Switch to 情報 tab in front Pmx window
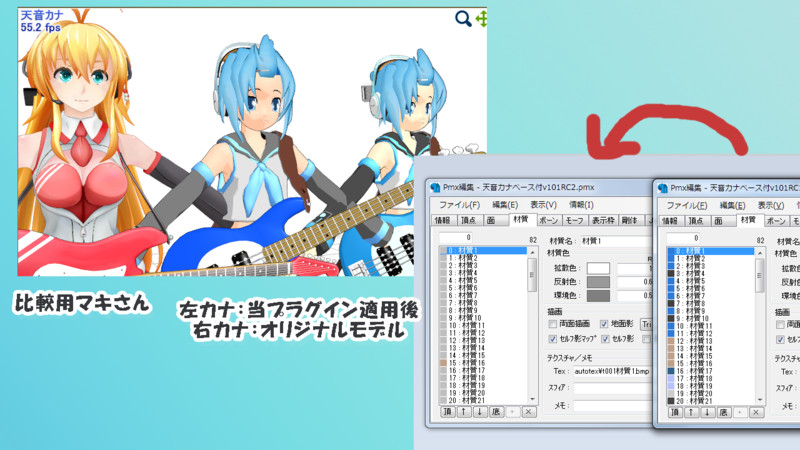Image resolution: width=800 pixels, height=450 pixels. point(670,221)
